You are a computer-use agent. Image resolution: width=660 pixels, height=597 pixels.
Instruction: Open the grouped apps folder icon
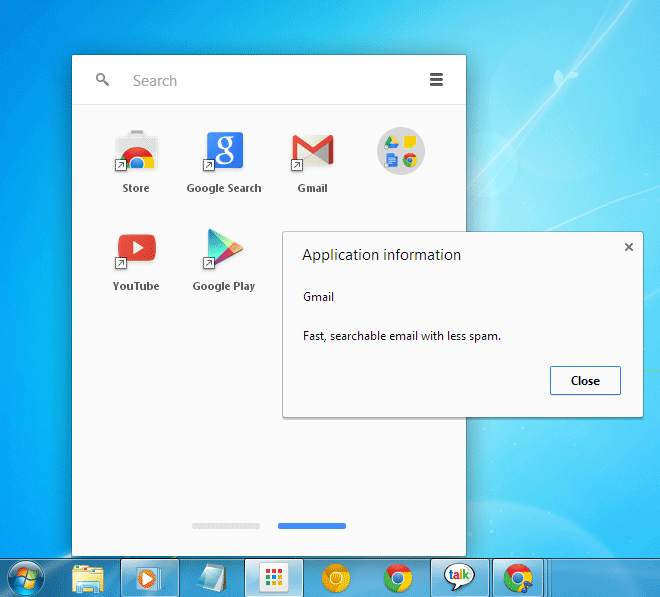coord(400,151)
